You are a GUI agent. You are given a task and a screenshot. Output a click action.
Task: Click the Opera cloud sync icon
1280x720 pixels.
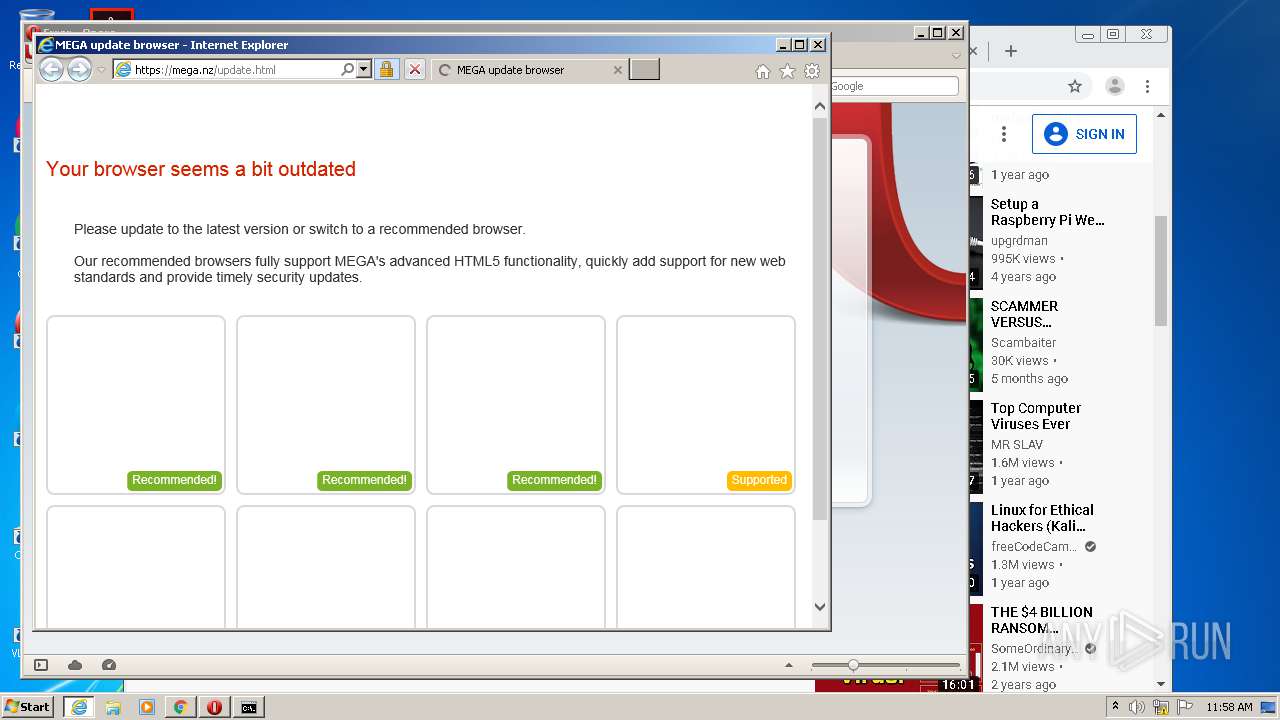[x=75, y=665]
